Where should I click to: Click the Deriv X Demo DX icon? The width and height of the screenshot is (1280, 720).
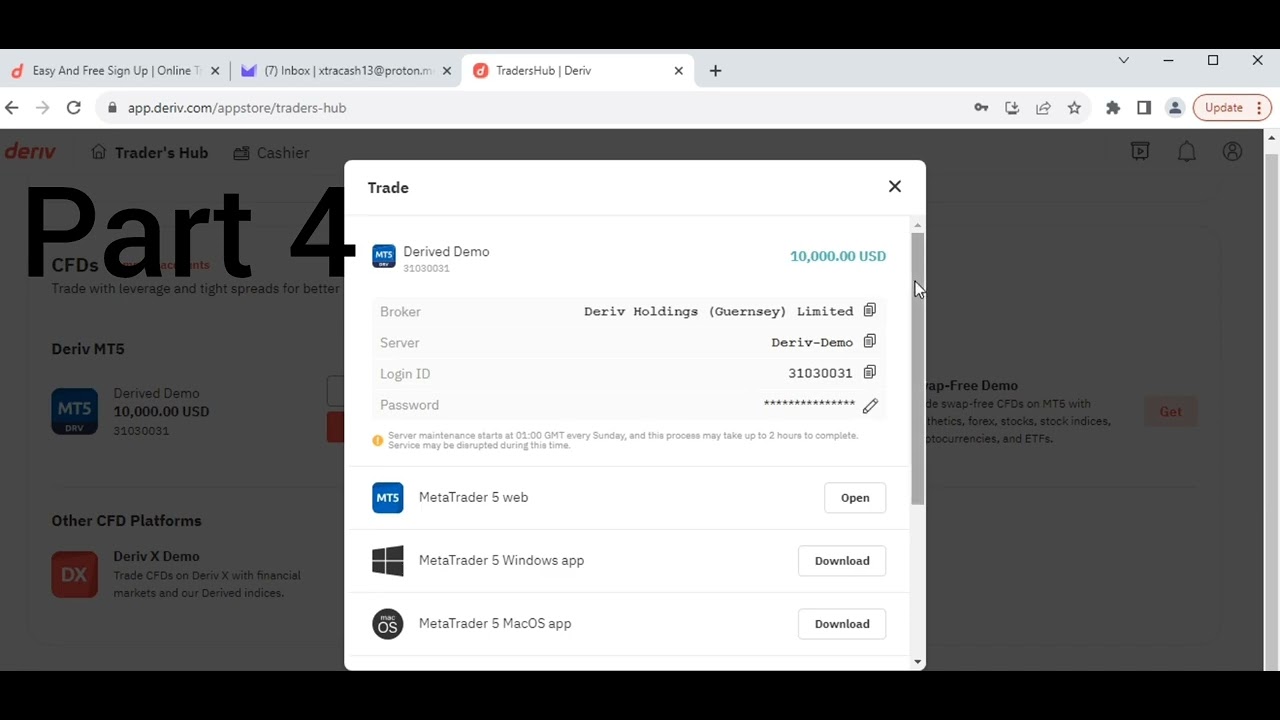click(x=75, y=575)
